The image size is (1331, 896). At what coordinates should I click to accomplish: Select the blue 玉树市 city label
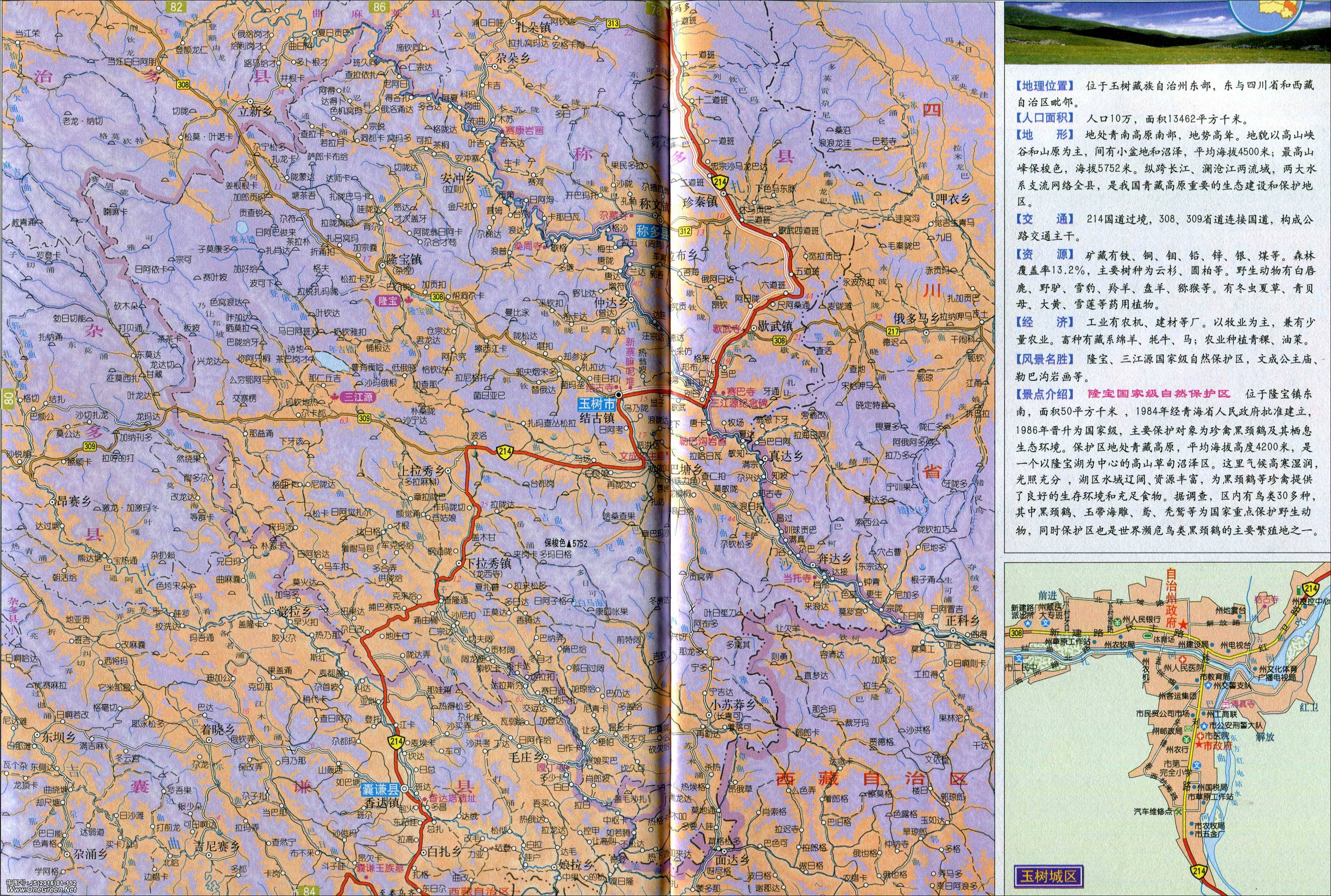597,405
